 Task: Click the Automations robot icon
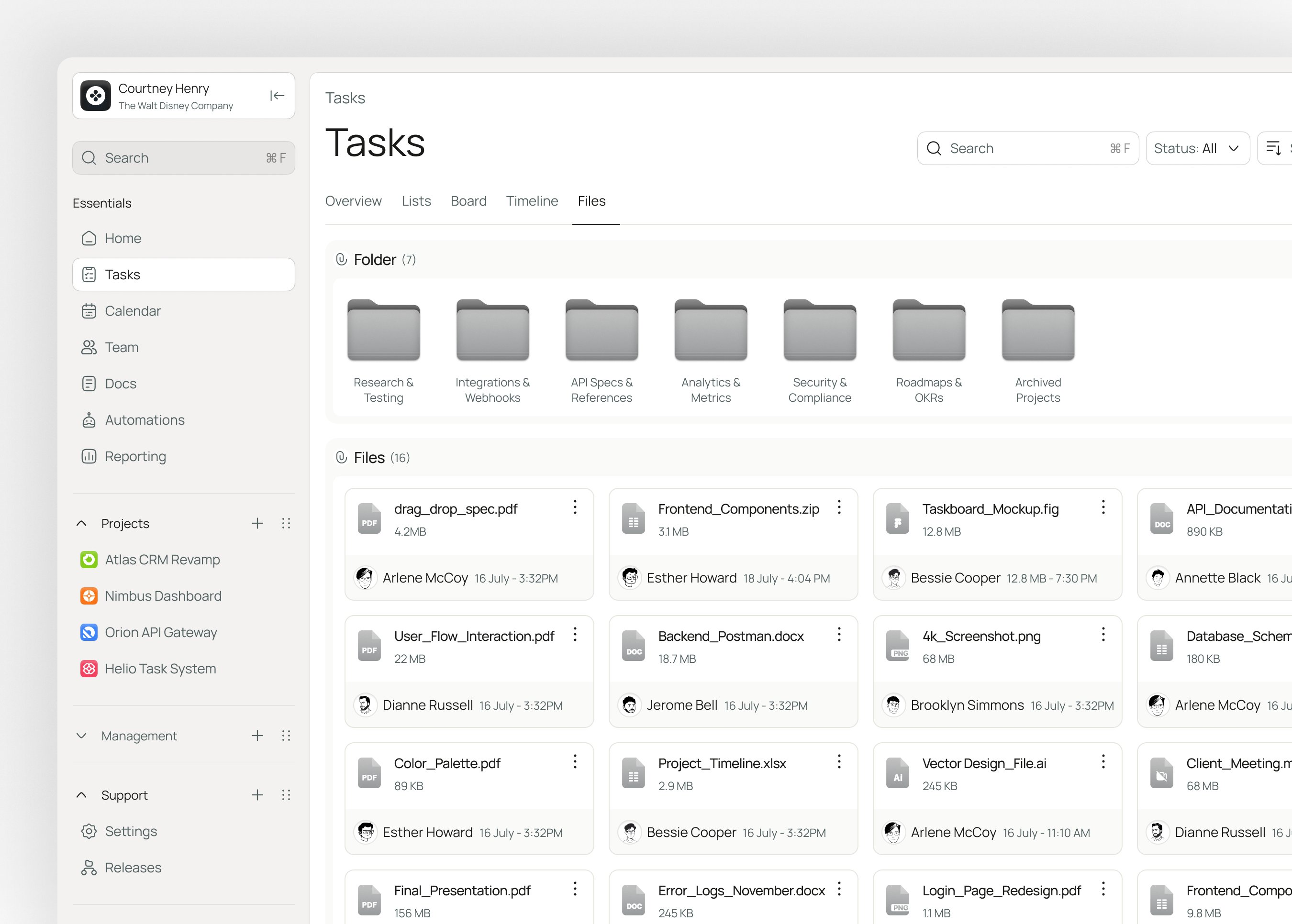click(89, 420)
